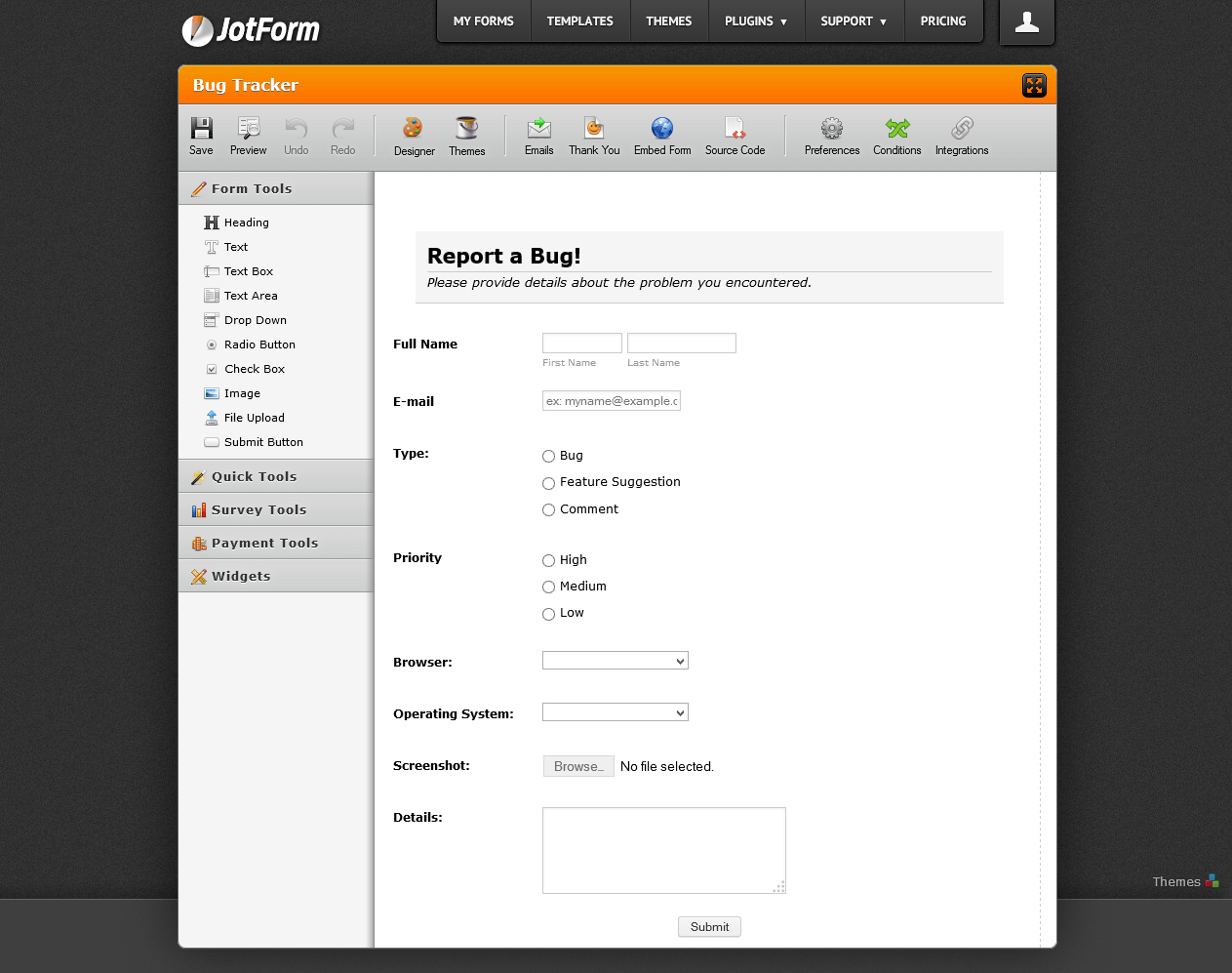Screen dimensions: 1232x973
Task: Click the Submit button
Action: [709, 927]
